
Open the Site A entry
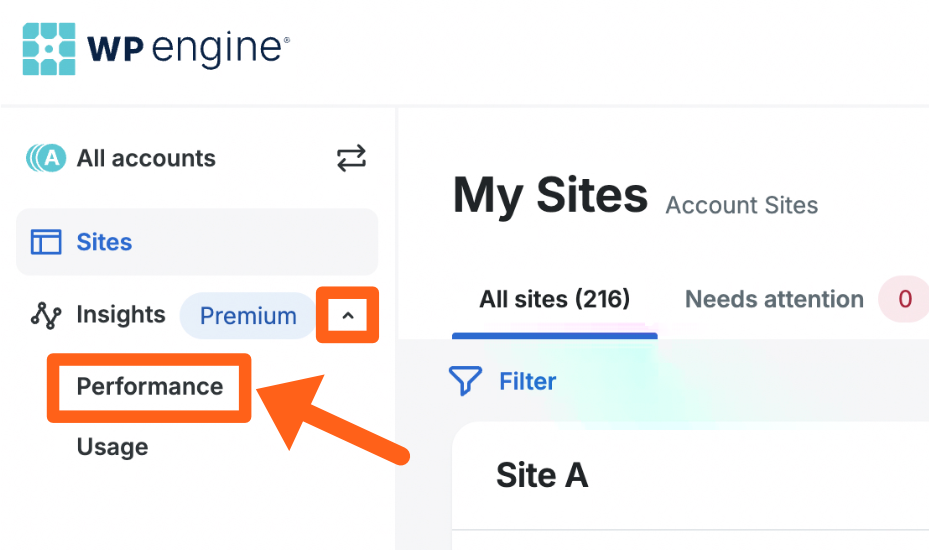pyautogui.click(x=541, y=476)
